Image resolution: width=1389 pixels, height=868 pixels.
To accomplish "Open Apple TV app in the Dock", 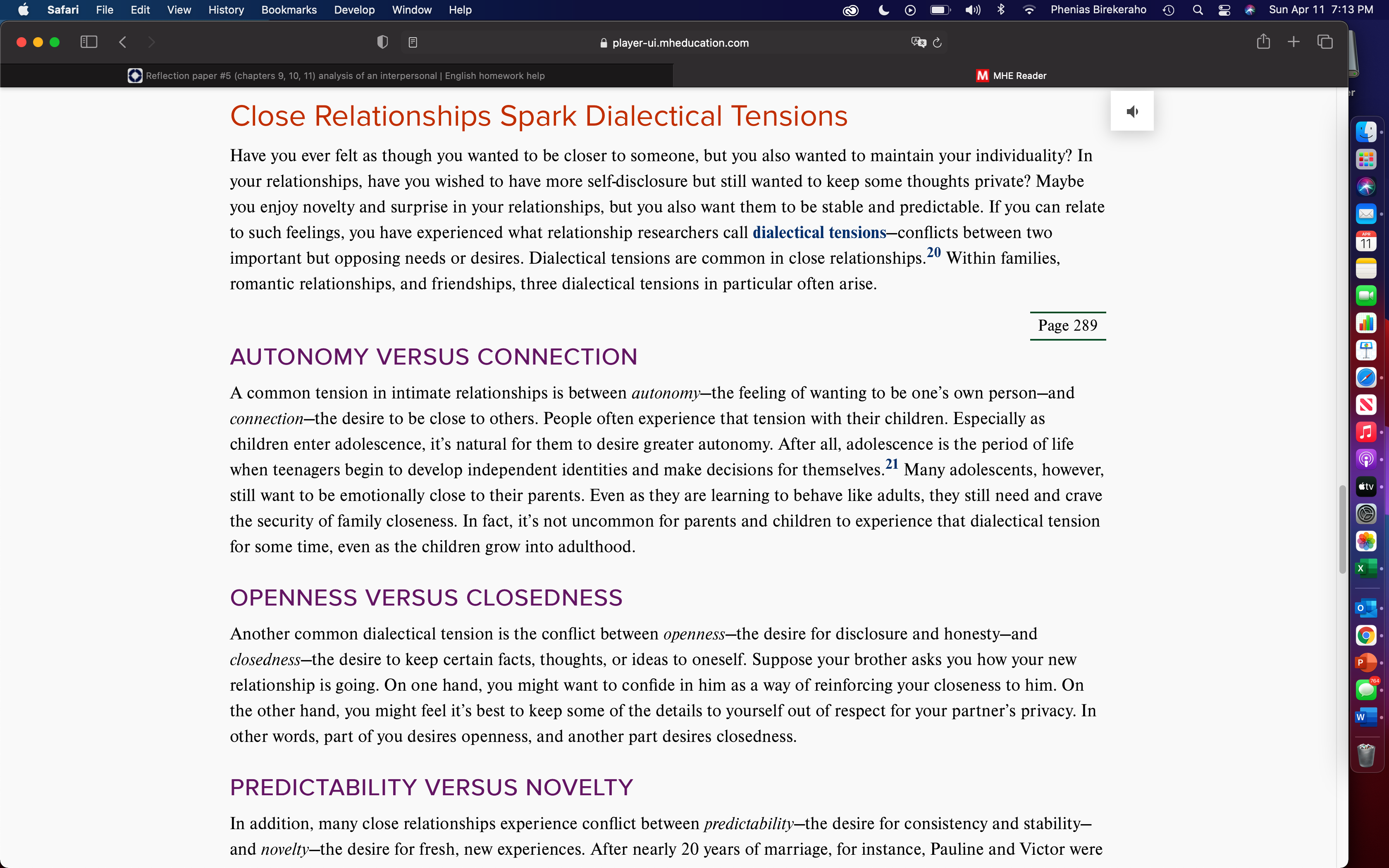I will tap(1366, 486).
